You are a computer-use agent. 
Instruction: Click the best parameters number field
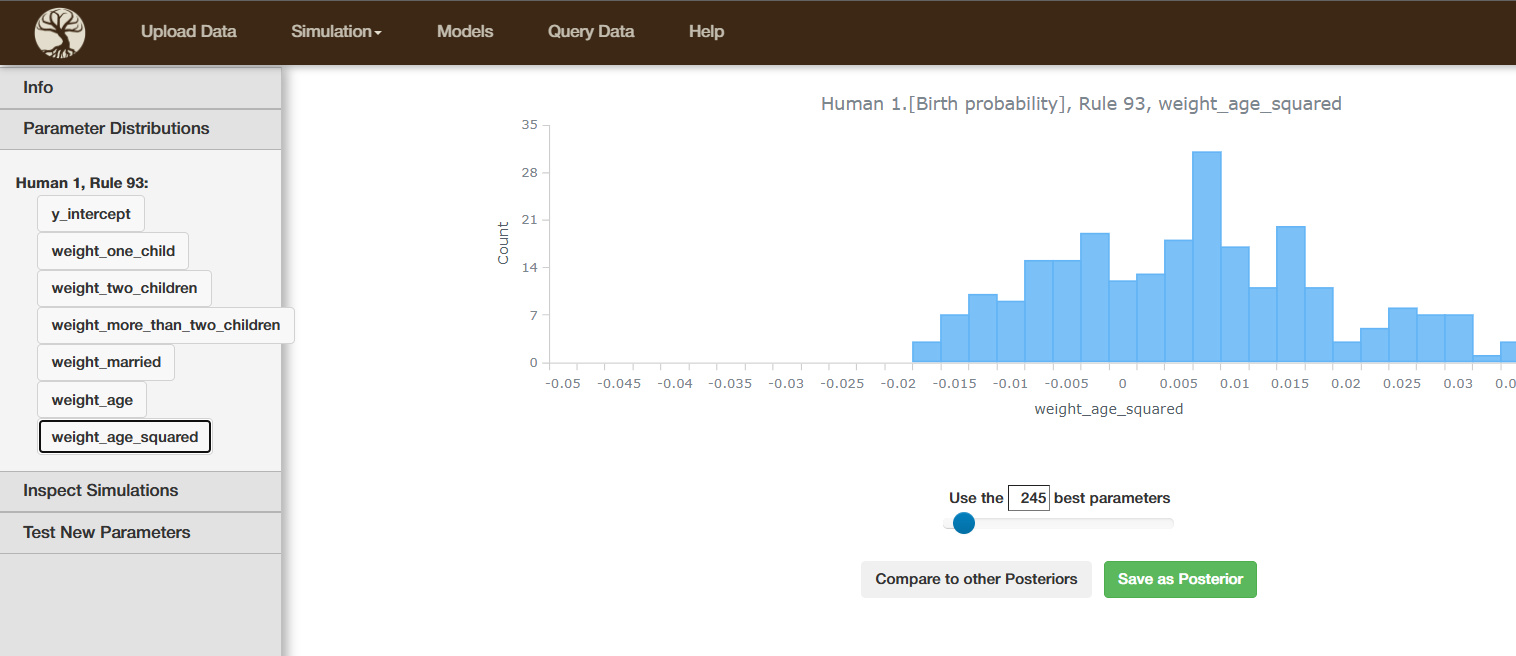tap(1028, 498)
